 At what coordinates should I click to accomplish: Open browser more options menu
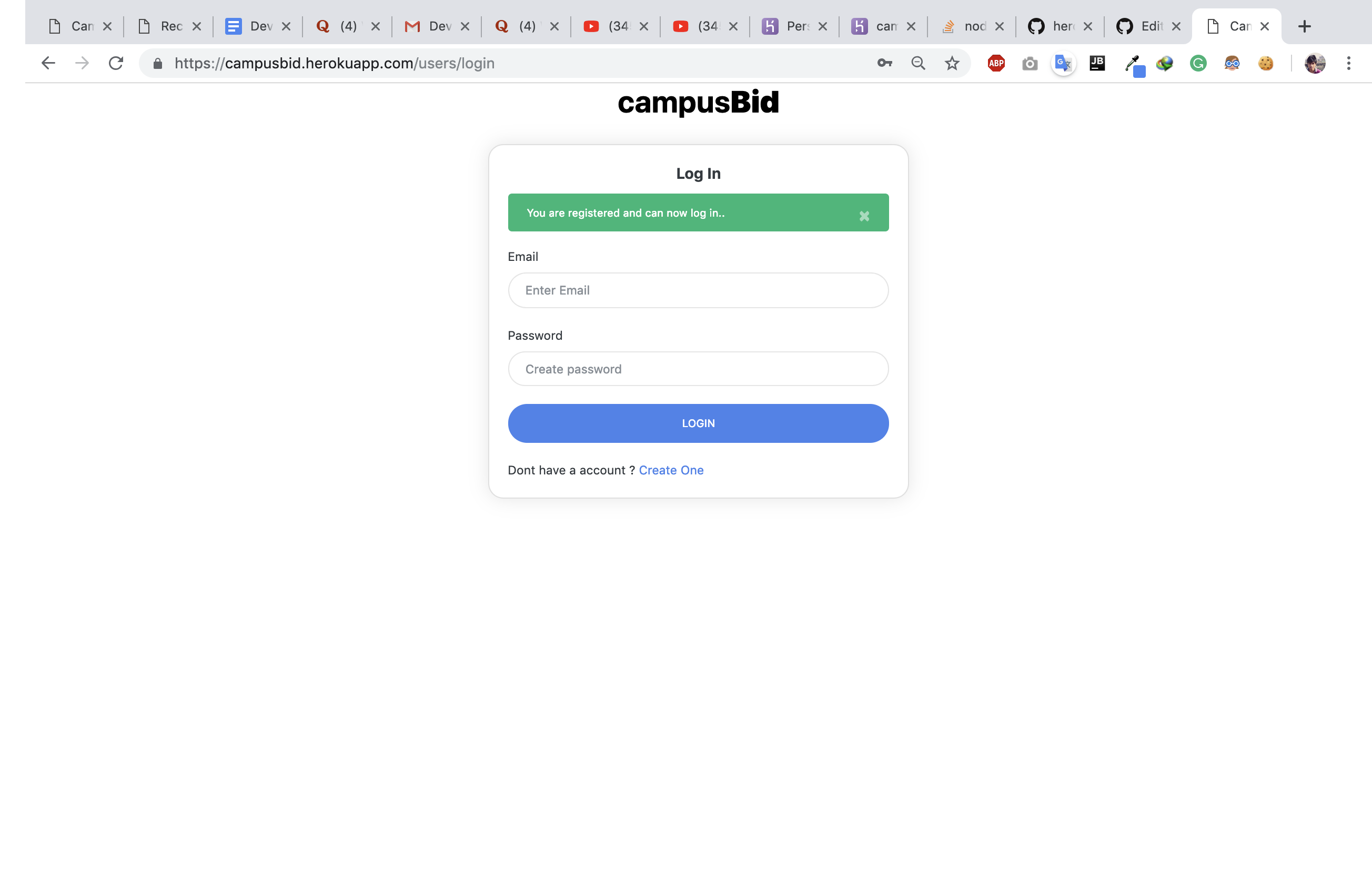(x=1349, y=63)
